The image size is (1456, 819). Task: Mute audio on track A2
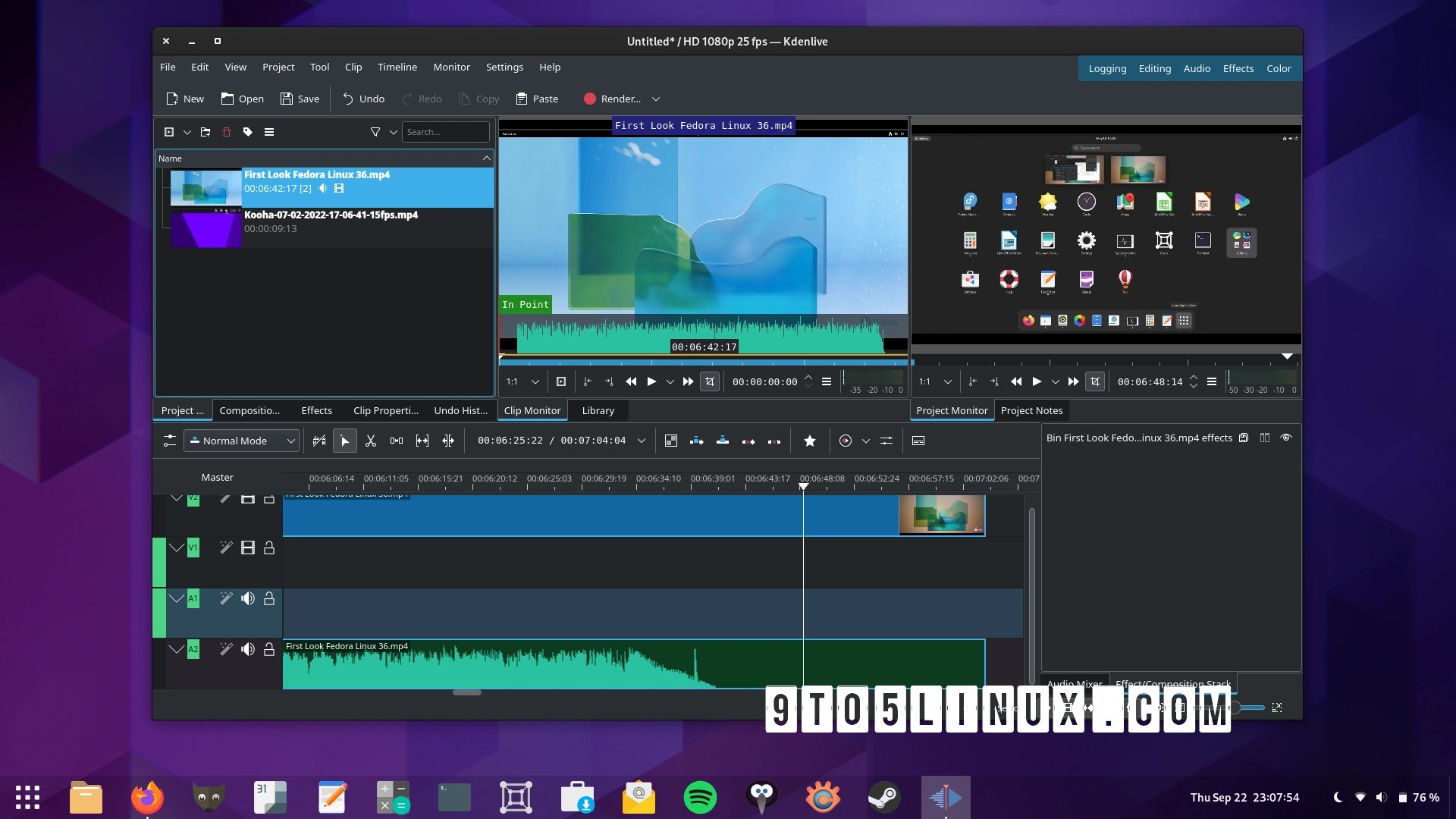(248, 649)
